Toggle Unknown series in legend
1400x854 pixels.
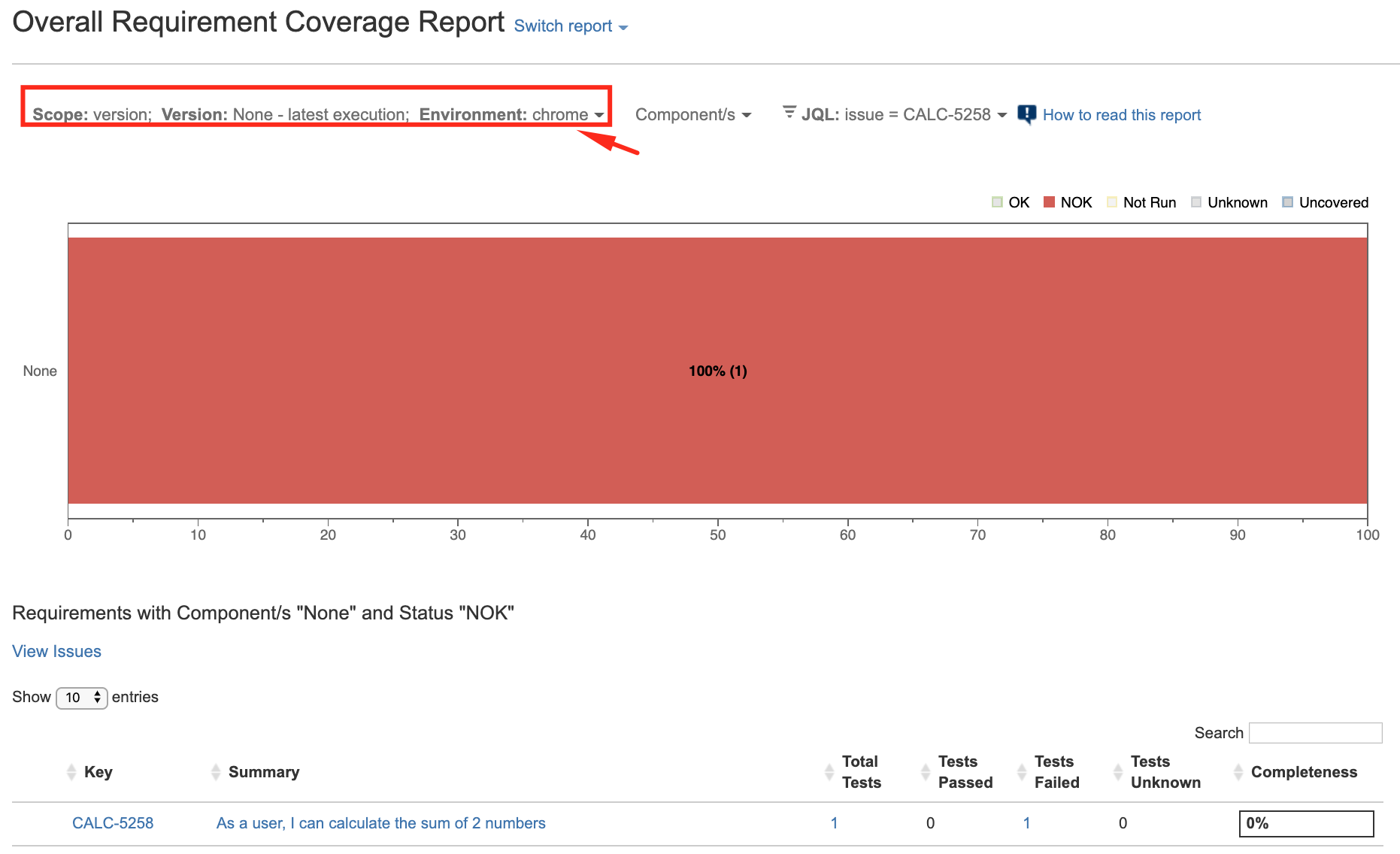(x=1229, y=202)
